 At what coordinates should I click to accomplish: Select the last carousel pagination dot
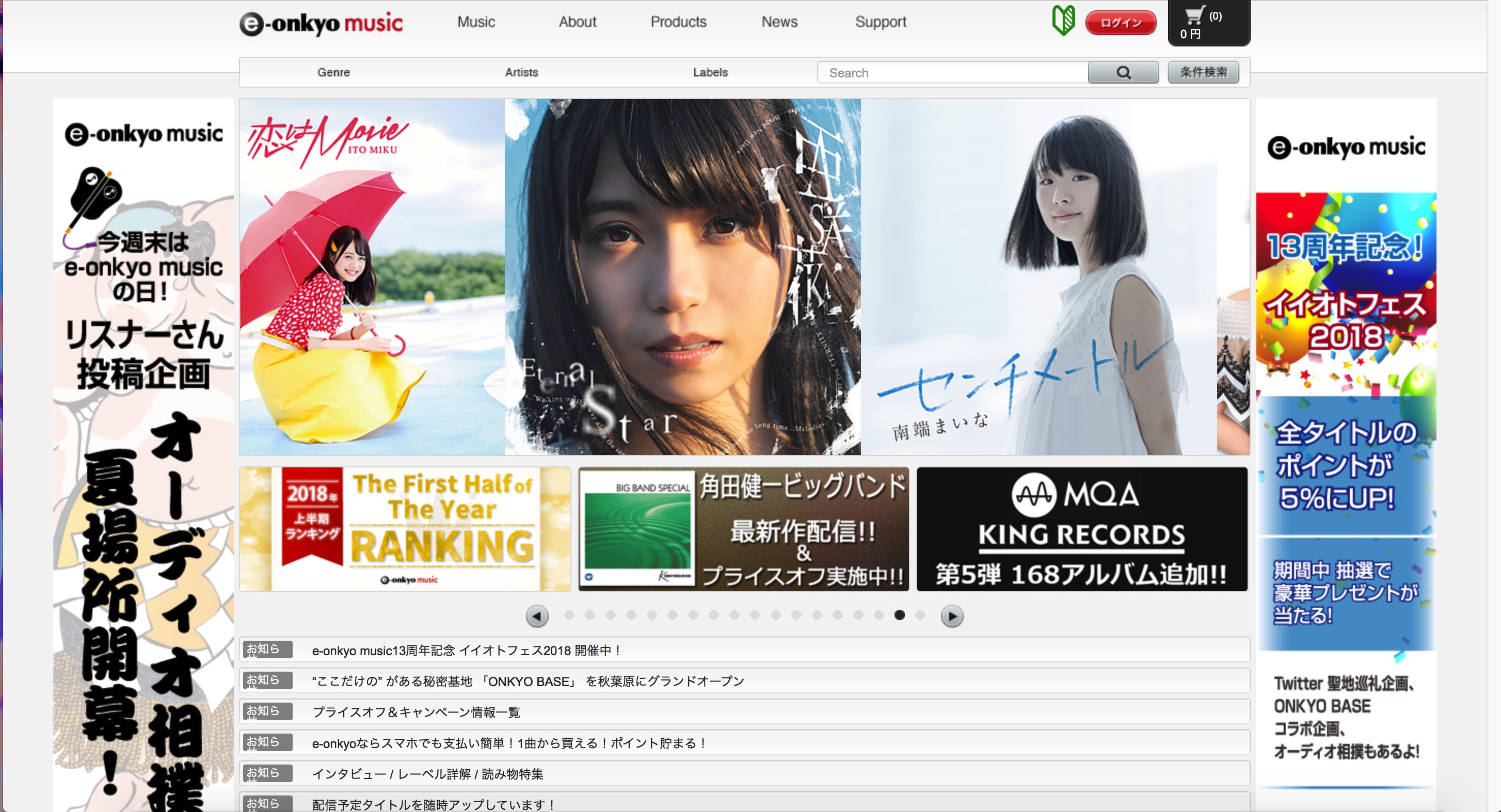(920, 615)
